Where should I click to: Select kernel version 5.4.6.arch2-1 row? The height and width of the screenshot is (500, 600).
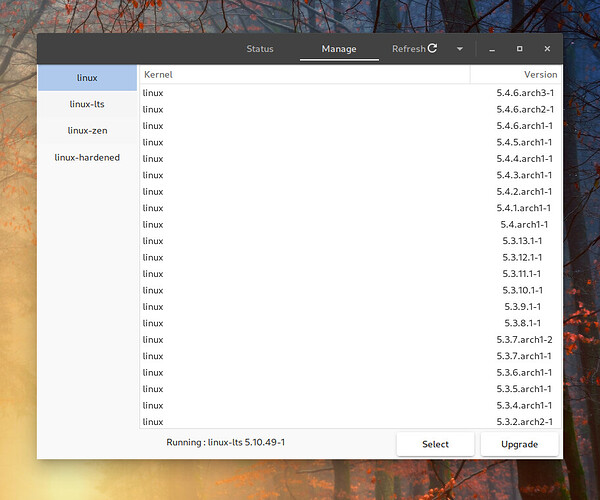(351, 109)
